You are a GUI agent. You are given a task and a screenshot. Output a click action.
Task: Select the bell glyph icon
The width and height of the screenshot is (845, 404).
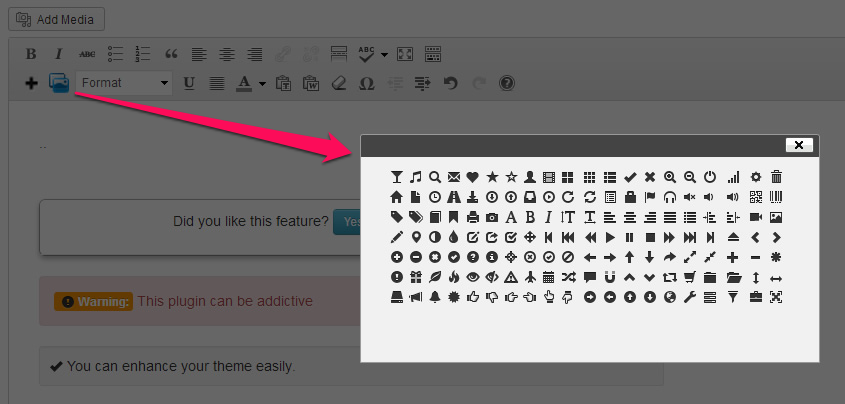[434, 297]
